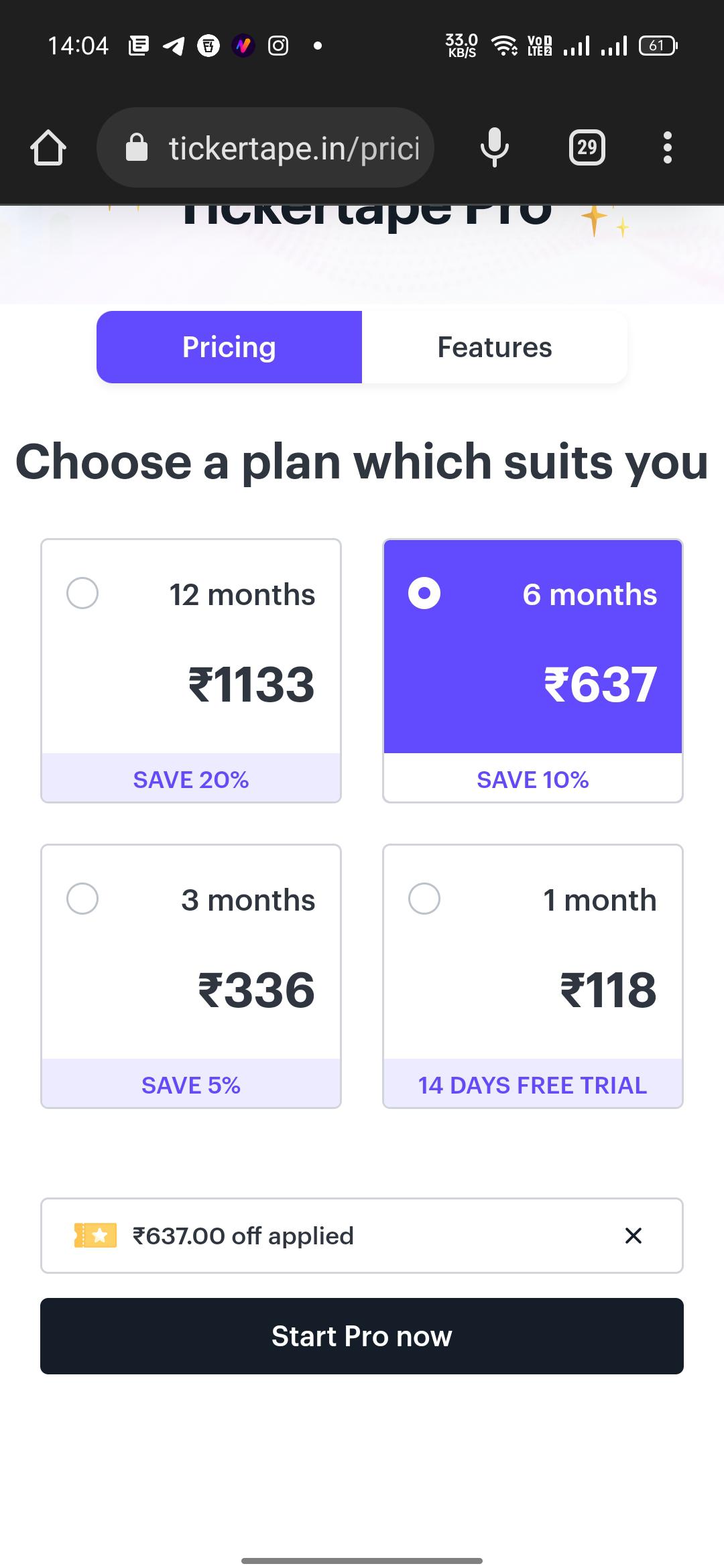This screenshot has height=1568, width=724.
Task: Tap the Wi-Fi status icon
Action: tap(503, 45)
